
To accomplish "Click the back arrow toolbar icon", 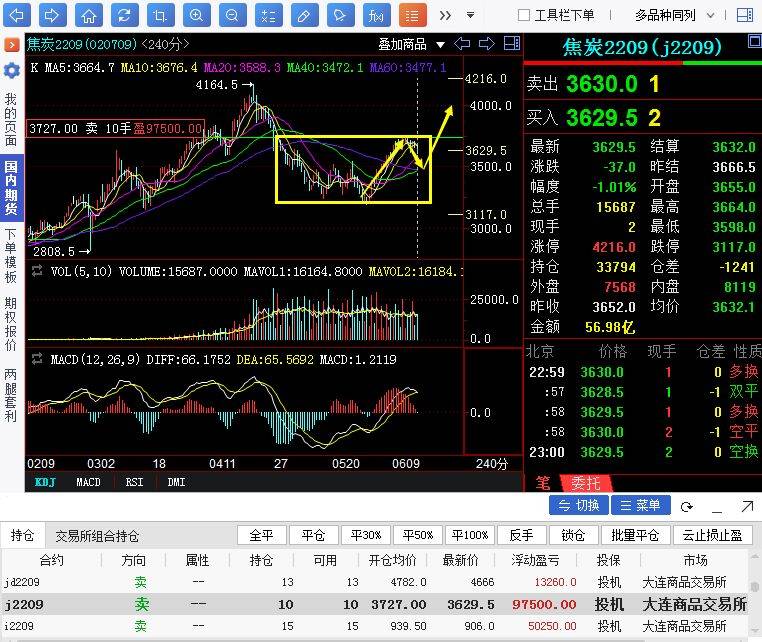I will tap(18, 15).
